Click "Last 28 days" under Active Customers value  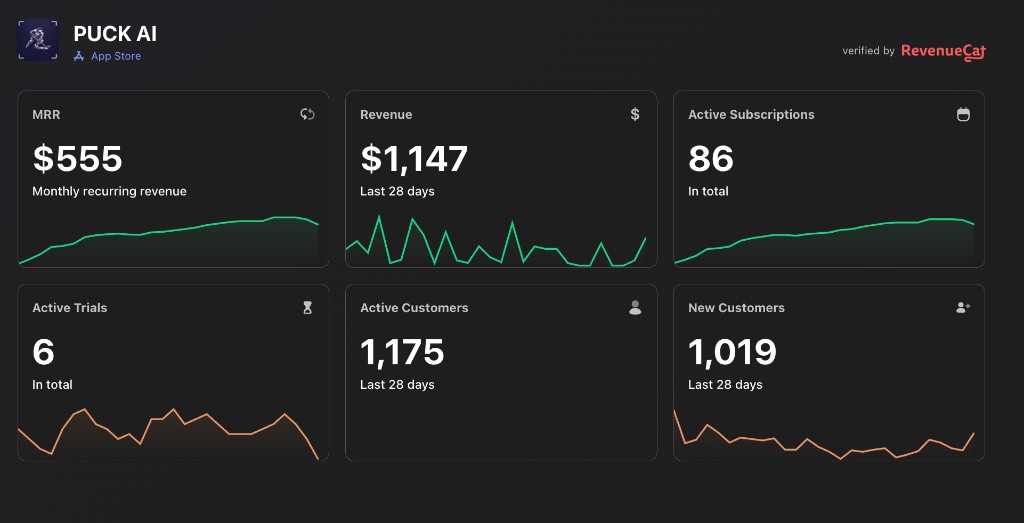pyautogui.click(x=397, y=385)
